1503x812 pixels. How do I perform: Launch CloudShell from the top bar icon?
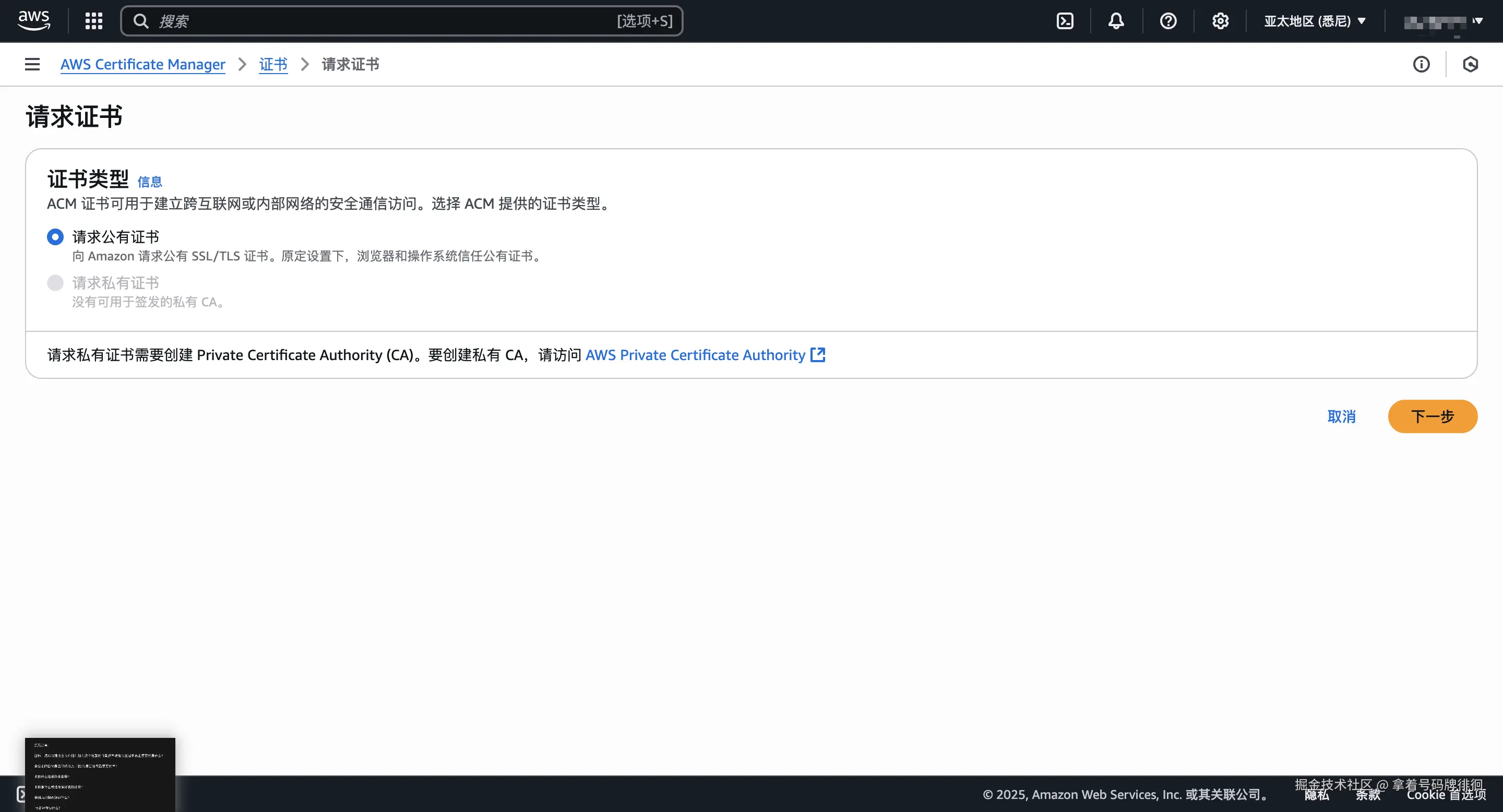(1065, 21)
